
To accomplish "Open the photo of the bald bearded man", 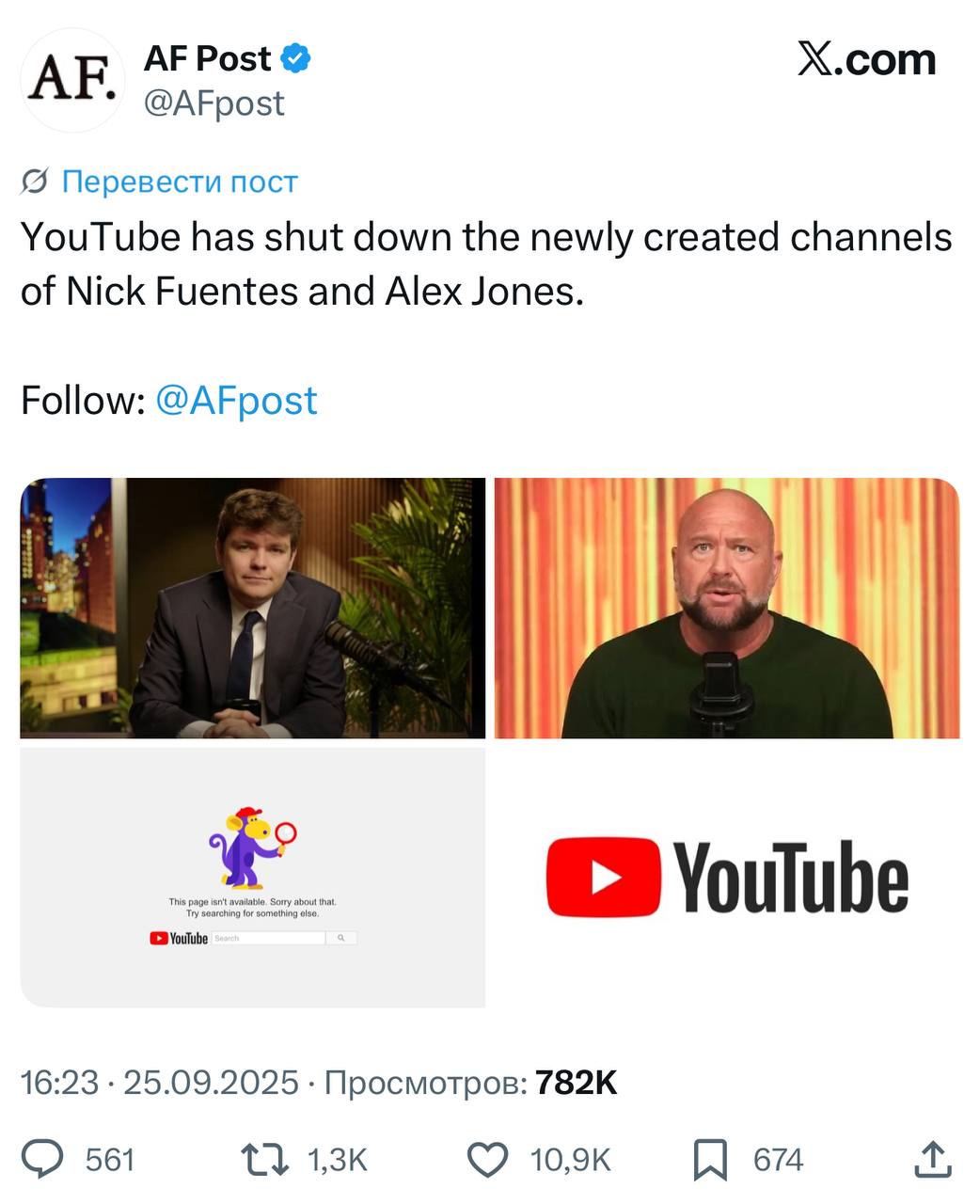I will 727,608.
